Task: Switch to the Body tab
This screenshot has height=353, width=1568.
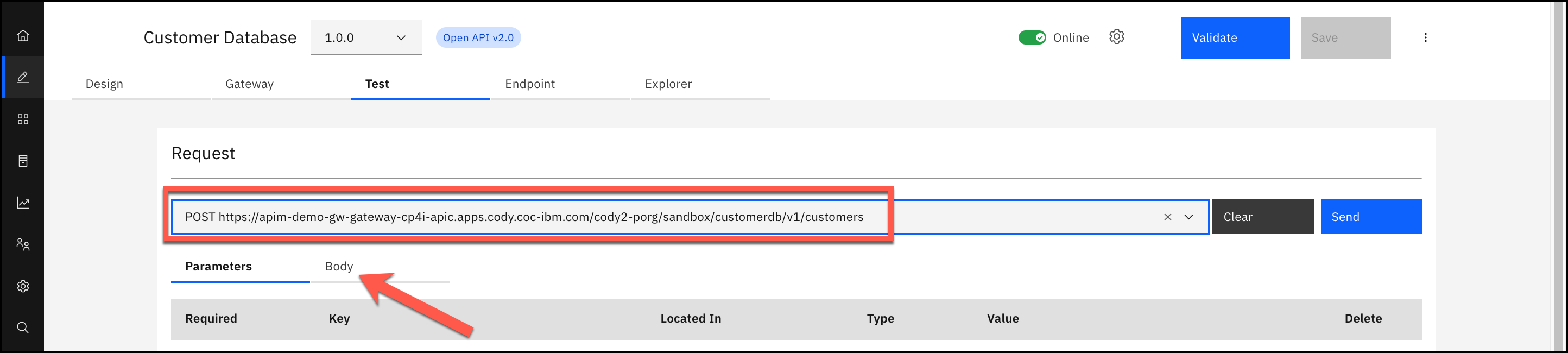Action: pyautogui.click(x=339, y=267)
